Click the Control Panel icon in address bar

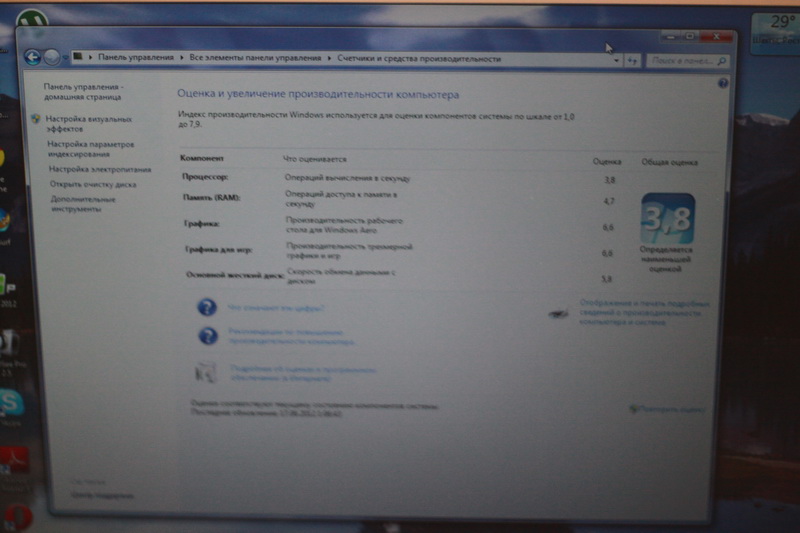tap(78, 57)
